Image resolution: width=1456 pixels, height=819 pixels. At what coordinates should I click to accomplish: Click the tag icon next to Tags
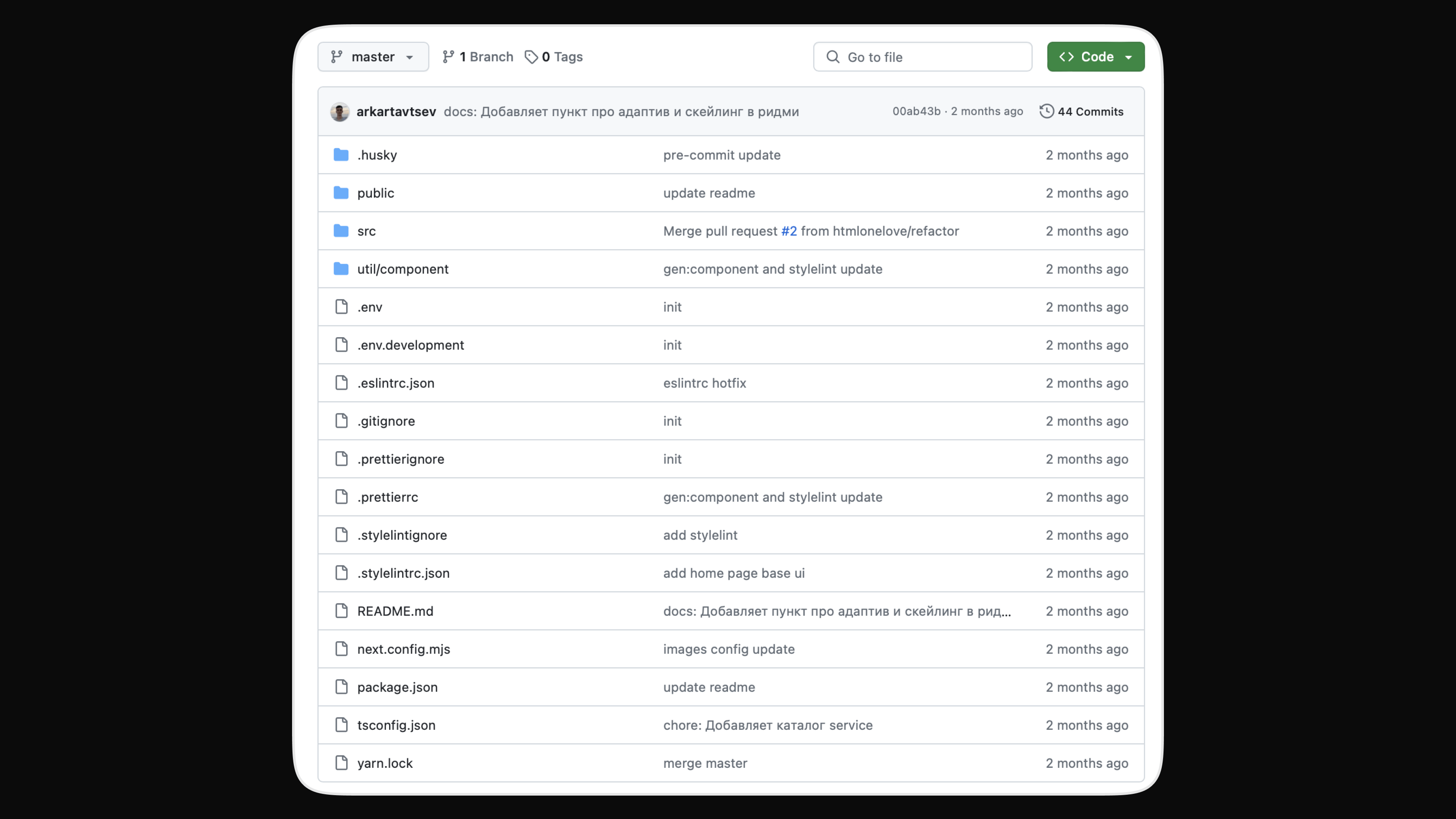[531, 56]
